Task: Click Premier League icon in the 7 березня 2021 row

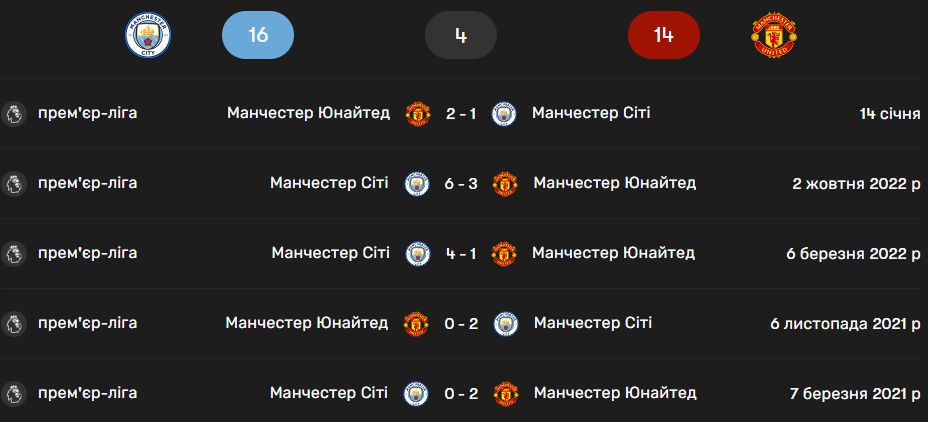Action: point(13,393)
